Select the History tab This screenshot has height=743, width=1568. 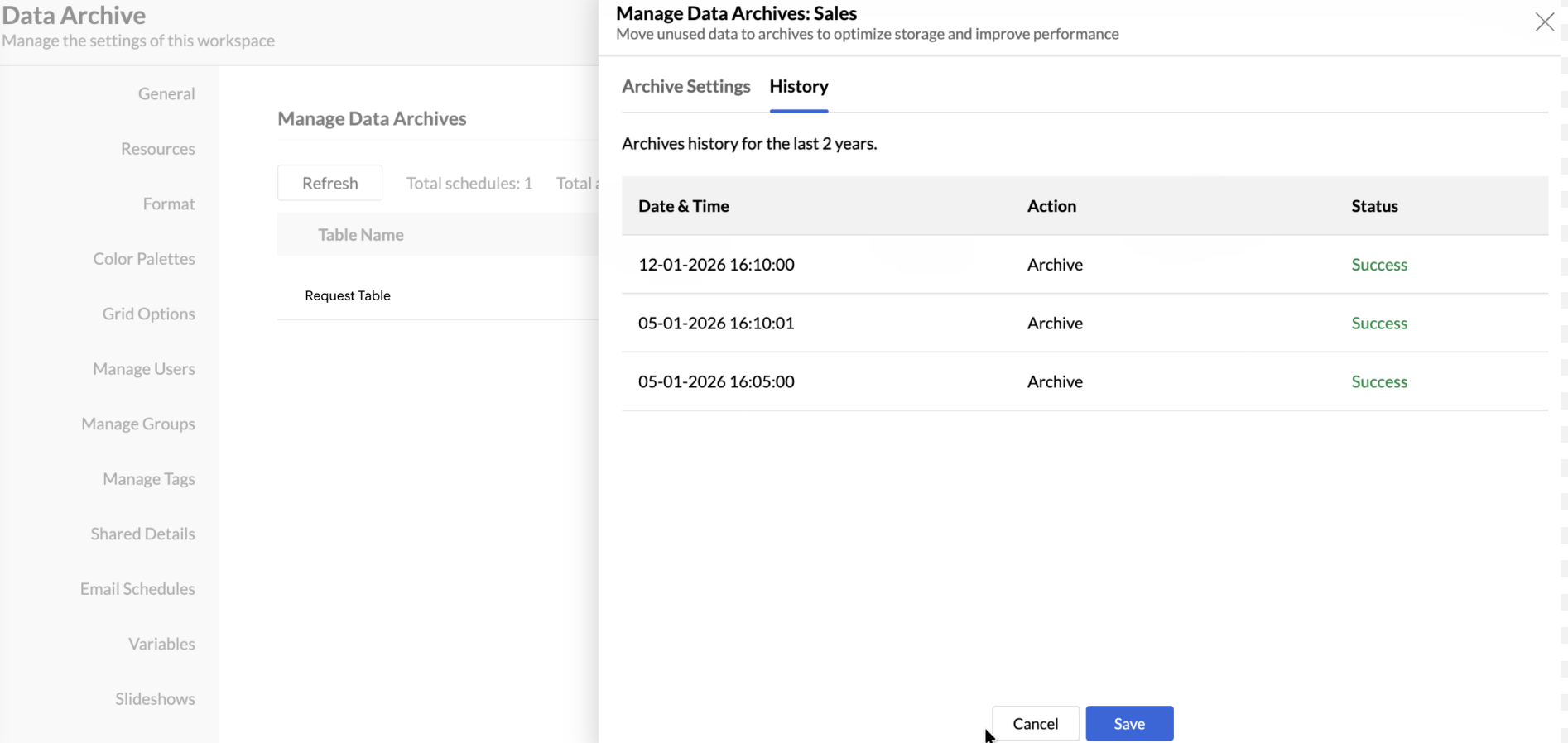(x=798, y=86)
